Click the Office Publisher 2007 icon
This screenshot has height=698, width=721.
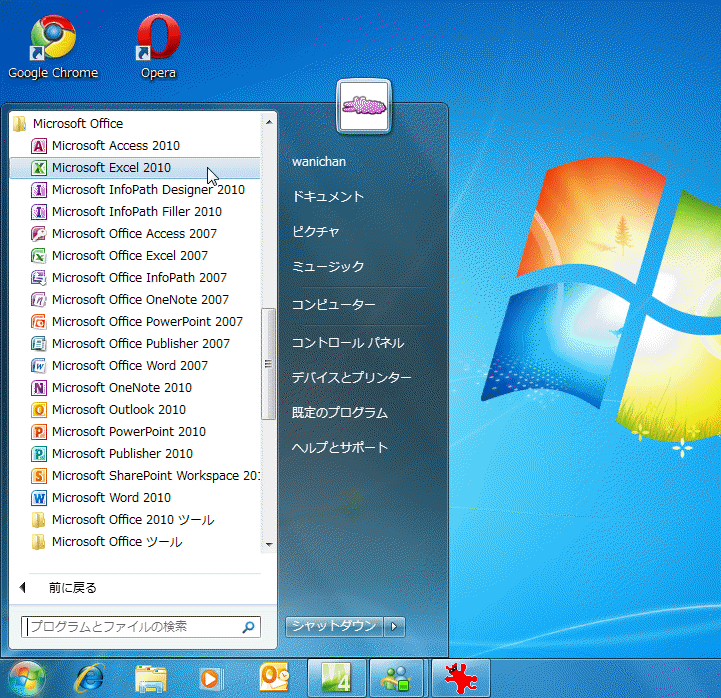pyautogui.click(x=39, y=343)
